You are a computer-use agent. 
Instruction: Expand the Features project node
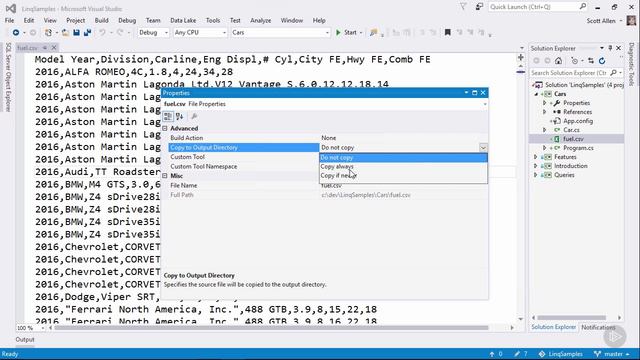536,157
